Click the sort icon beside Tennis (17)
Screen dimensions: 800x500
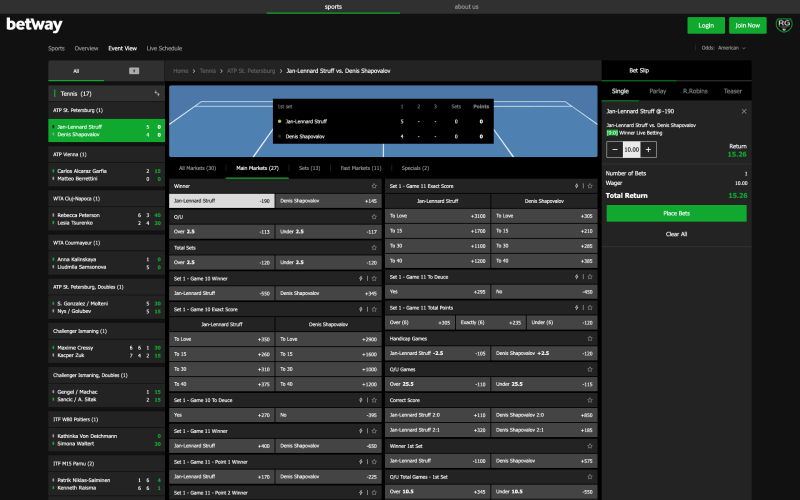coord(157,93)
